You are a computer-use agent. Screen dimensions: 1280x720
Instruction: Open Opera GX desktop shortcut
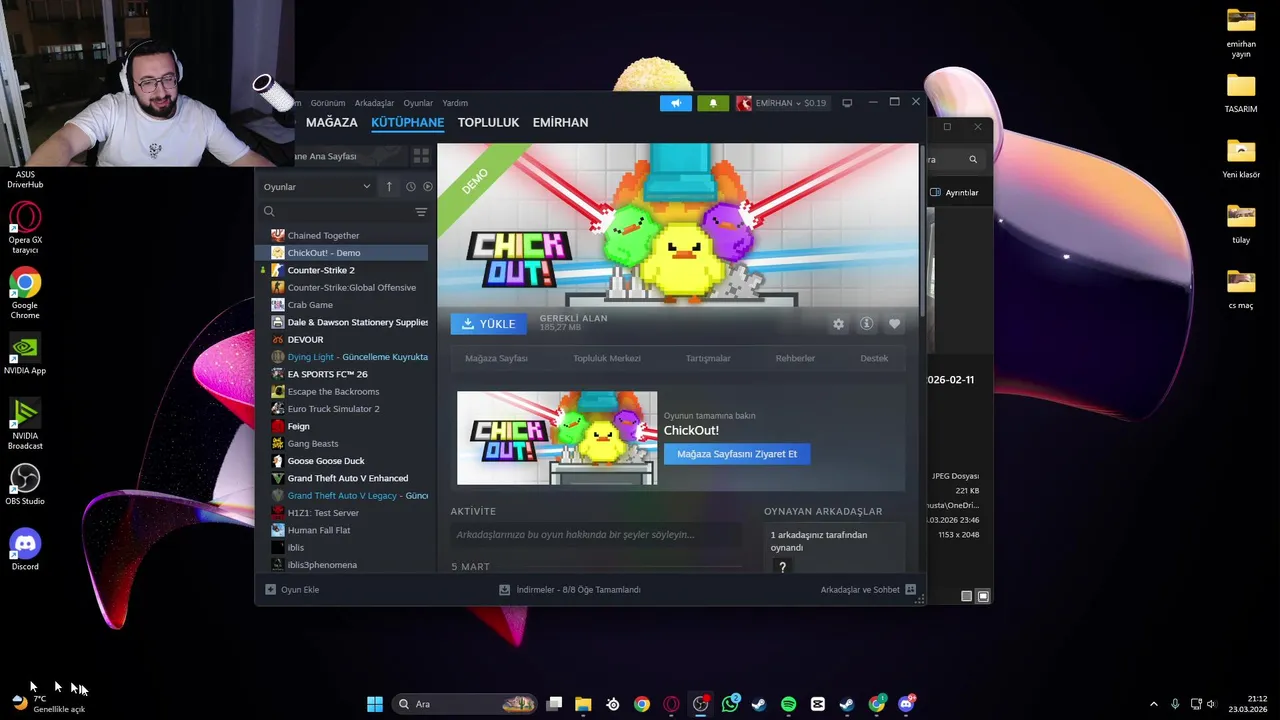[25, 229]
